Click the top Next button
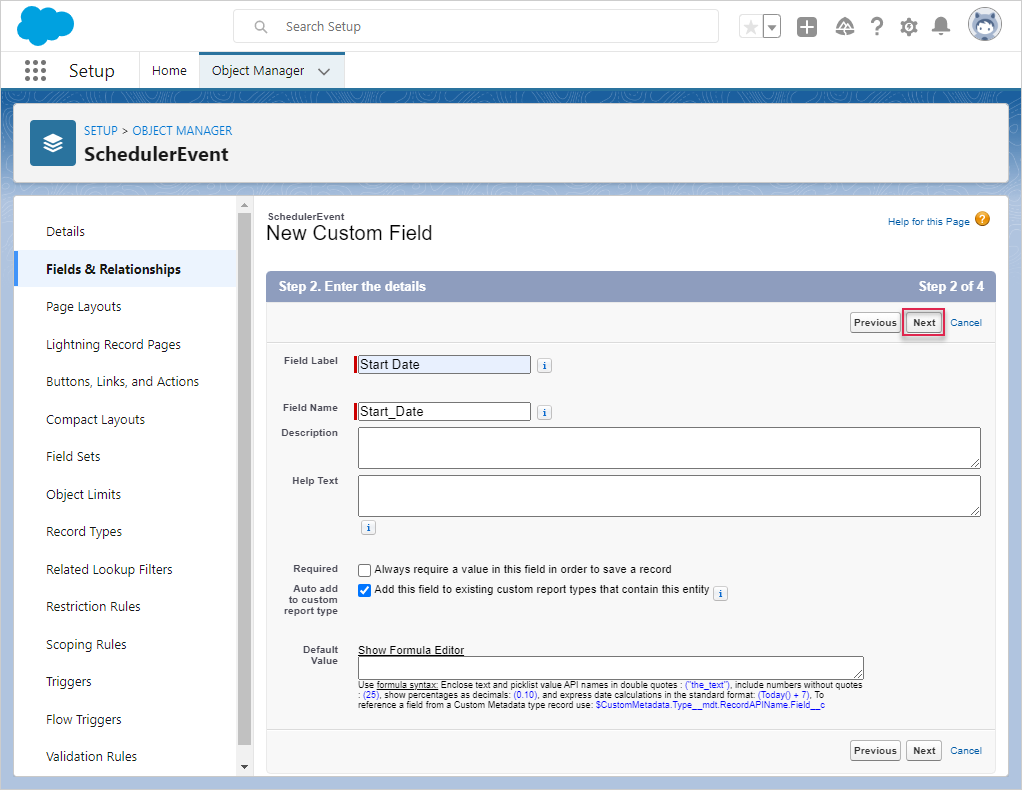Viewport: 1022px width, 790px height. pos(924,322)
